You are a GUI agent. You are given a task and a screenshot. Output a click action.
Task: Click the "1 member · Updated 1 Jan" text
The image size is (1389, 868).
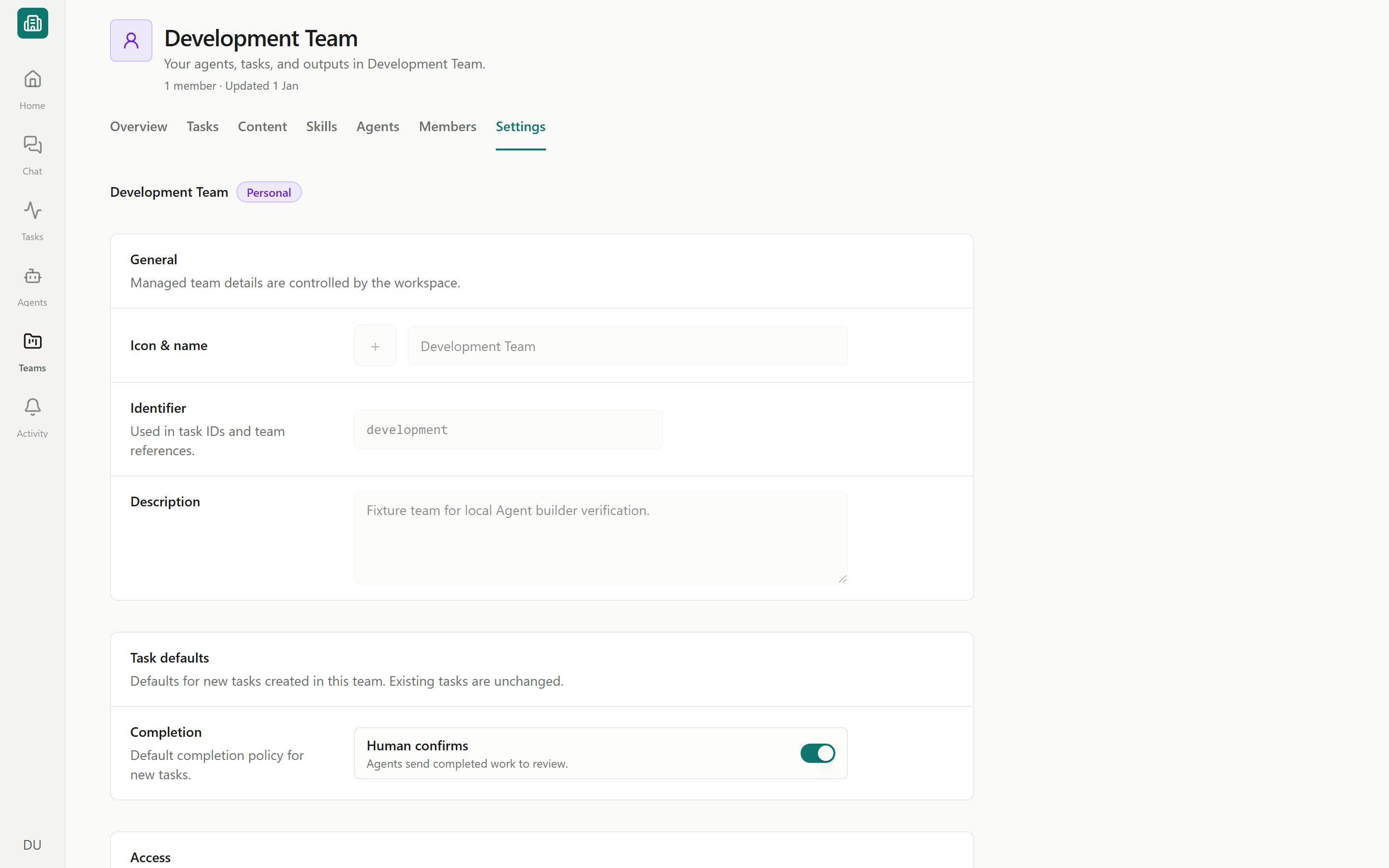click(x=231, y=85)
